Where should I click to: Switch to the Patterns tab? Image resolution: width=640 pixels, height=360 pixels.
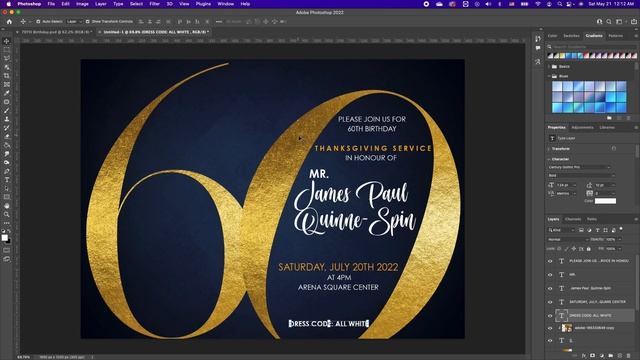tap(616, 36)
